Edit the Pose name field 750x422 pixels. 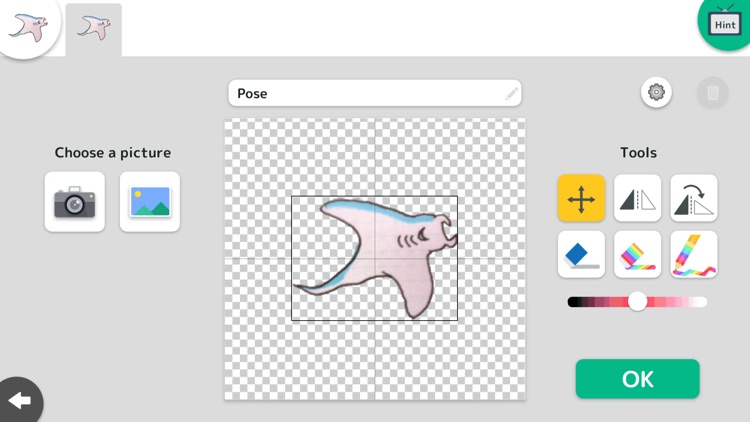(375, 93)
